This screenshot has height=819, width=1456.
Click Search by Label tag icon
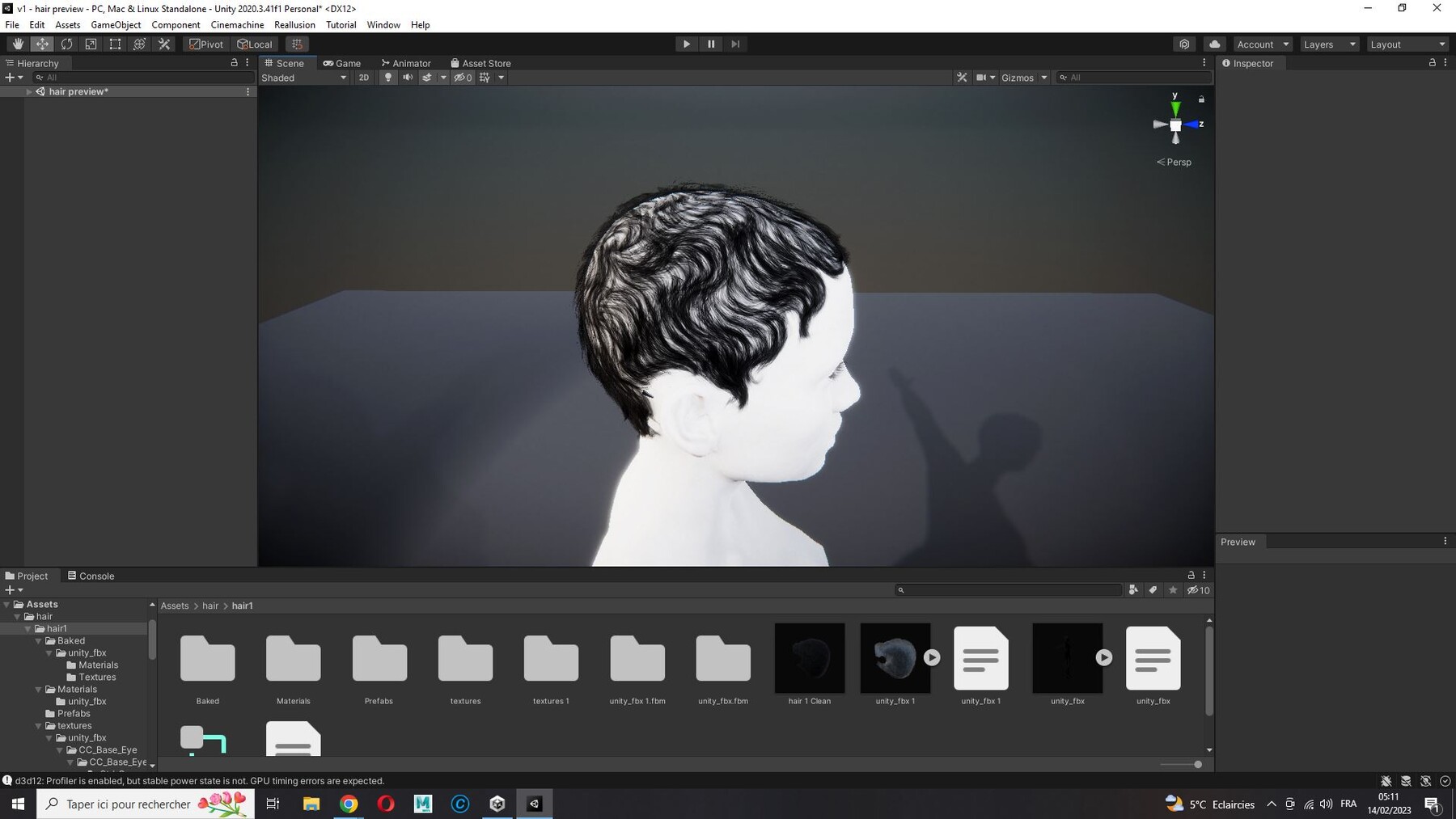point(1153,590)
